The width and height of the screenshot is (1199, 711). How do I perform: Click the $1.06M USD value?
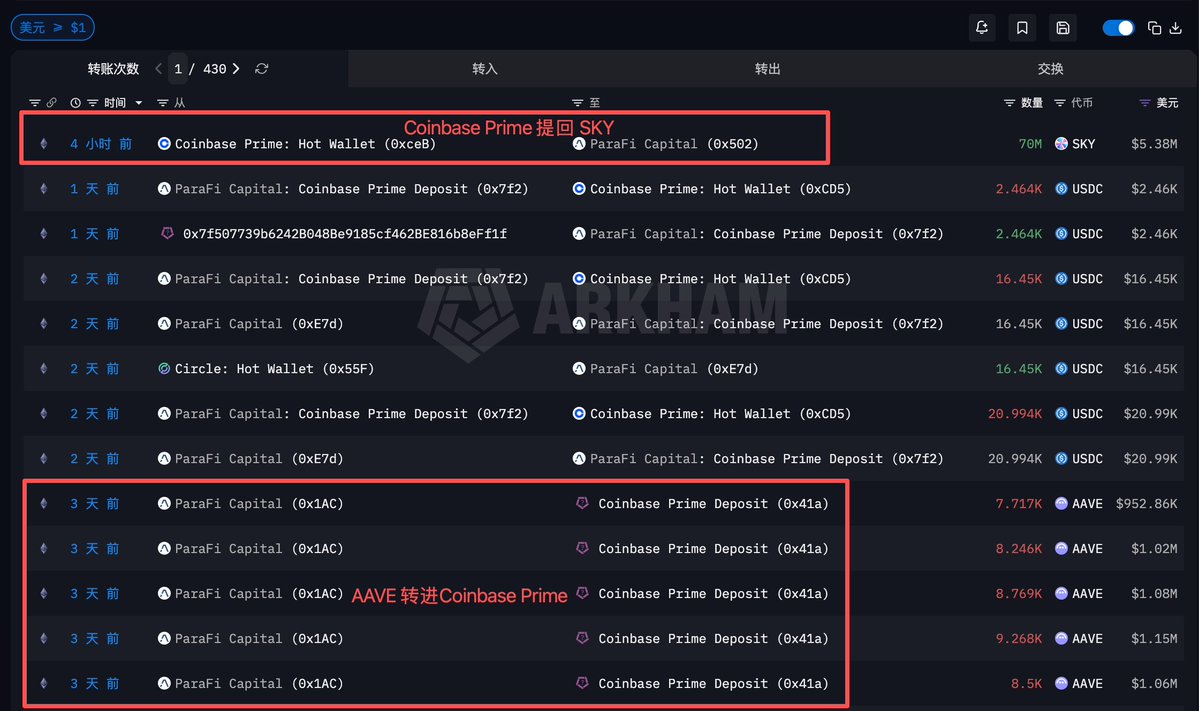pyautogui.click(x=1154, y=683)
